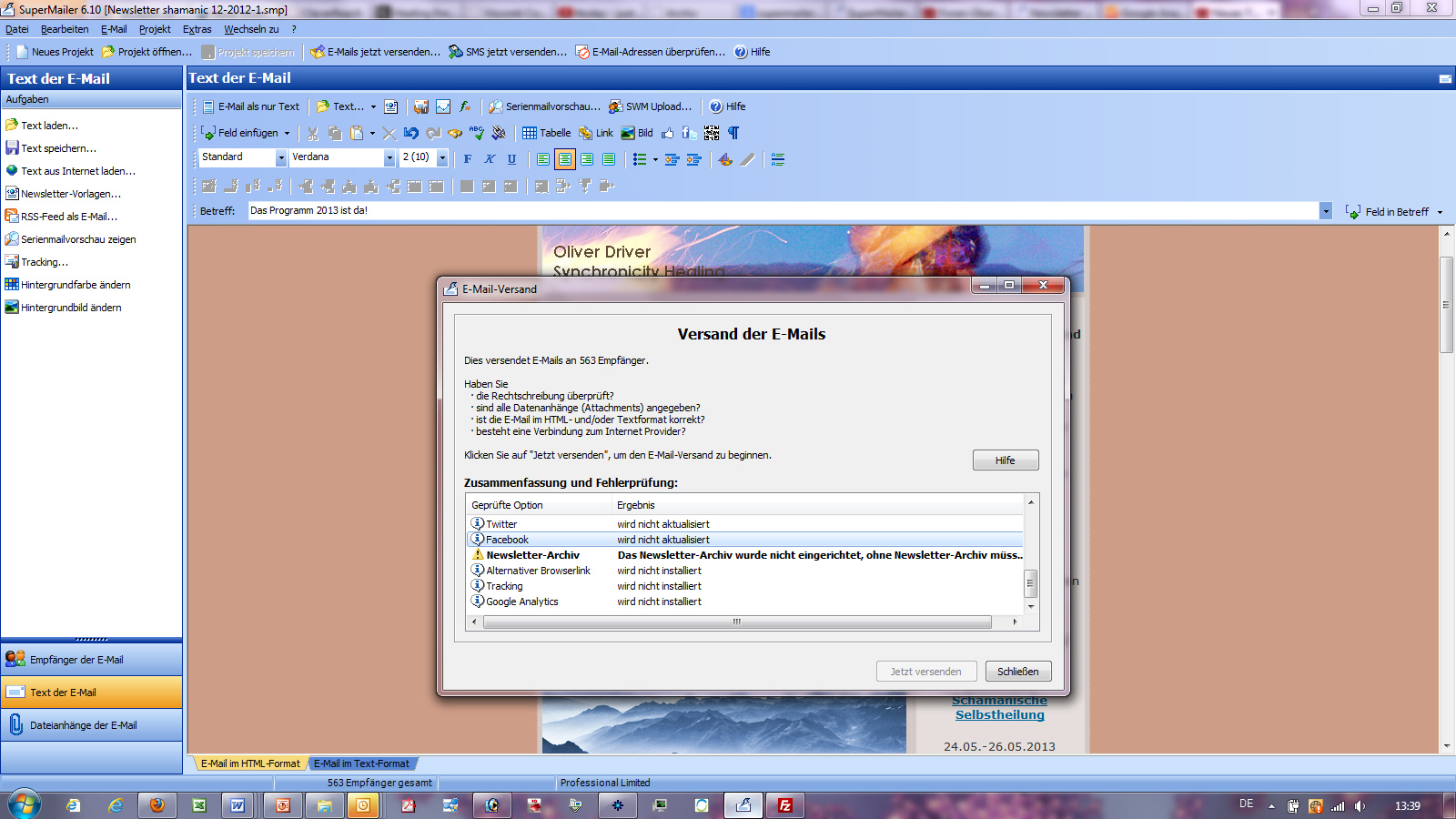Toggle justified text alignment
The image size is (1456, 819).
(x=609, y=159)
